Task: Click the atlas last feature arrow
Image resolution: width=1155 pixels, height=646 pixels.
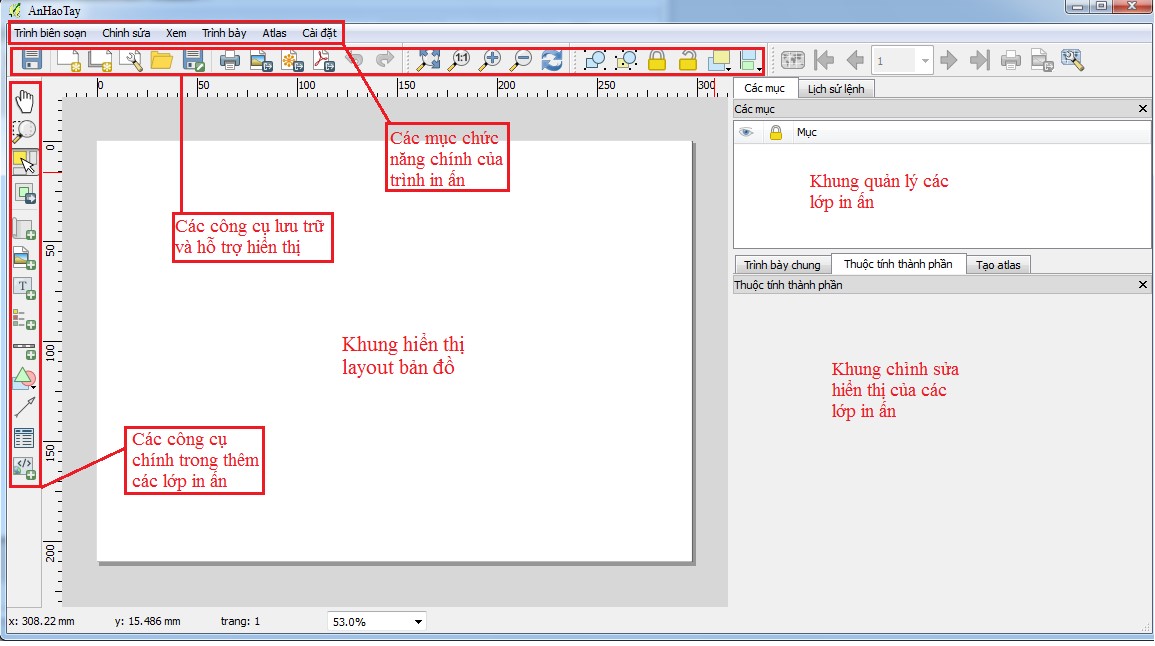Action: tap(980, 60)
